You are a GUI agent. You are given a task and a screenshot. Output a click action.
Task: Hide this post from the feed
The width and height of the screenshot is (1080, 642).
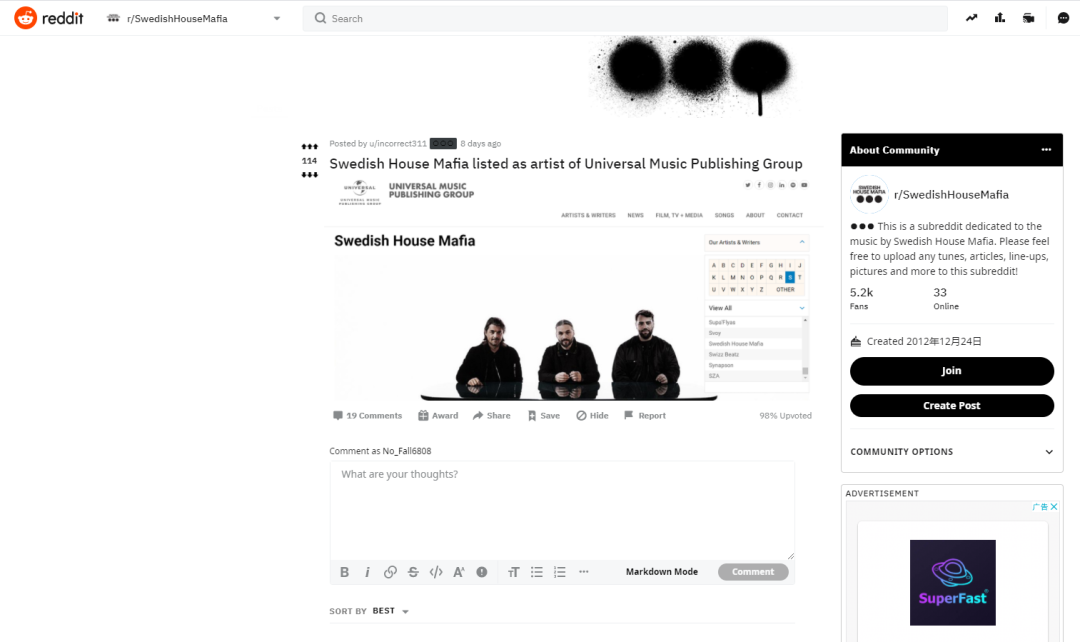pos(592,415)
